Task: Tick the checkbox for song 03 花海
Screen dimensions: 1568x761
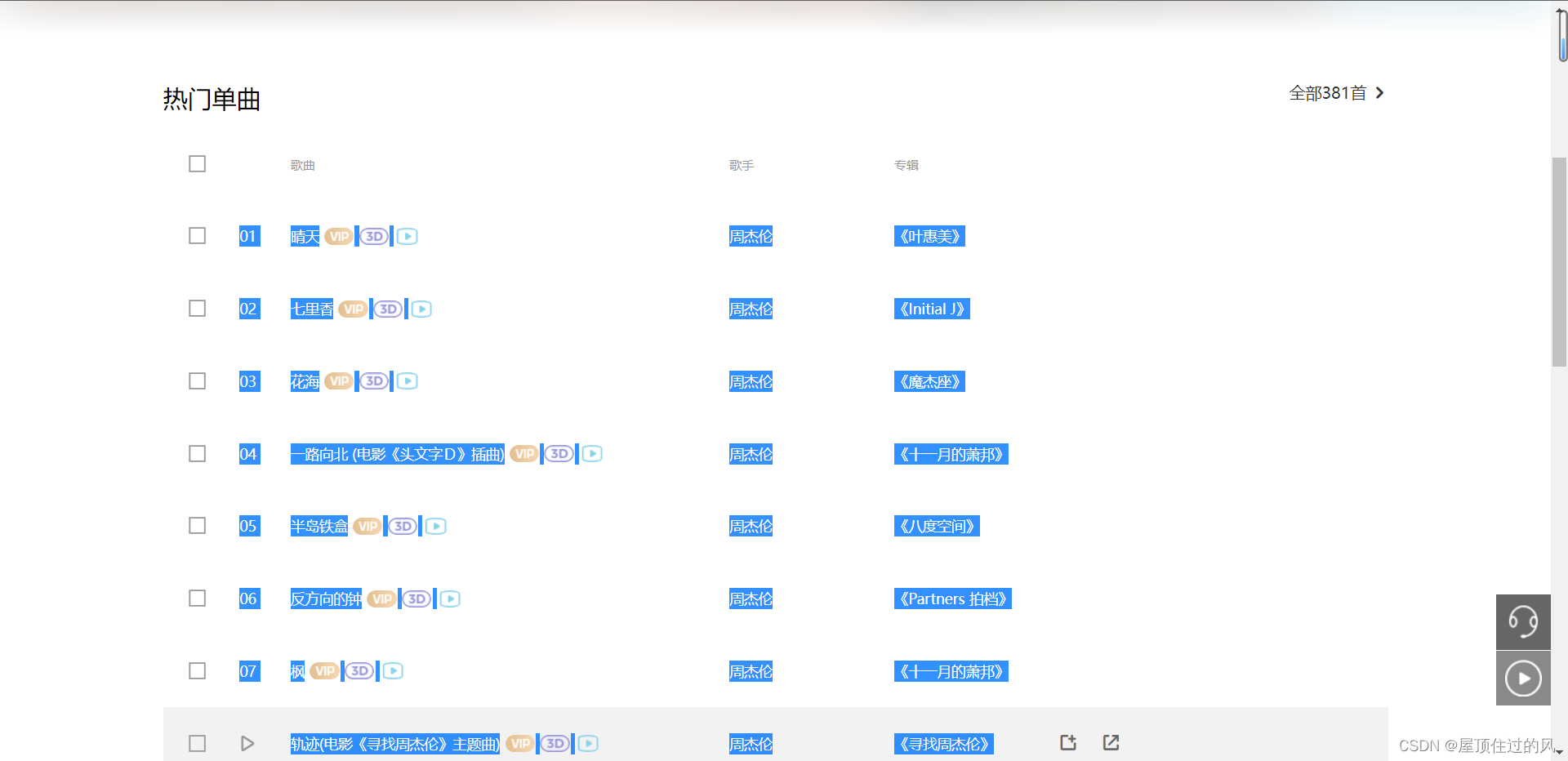Action: click(197, 381)
